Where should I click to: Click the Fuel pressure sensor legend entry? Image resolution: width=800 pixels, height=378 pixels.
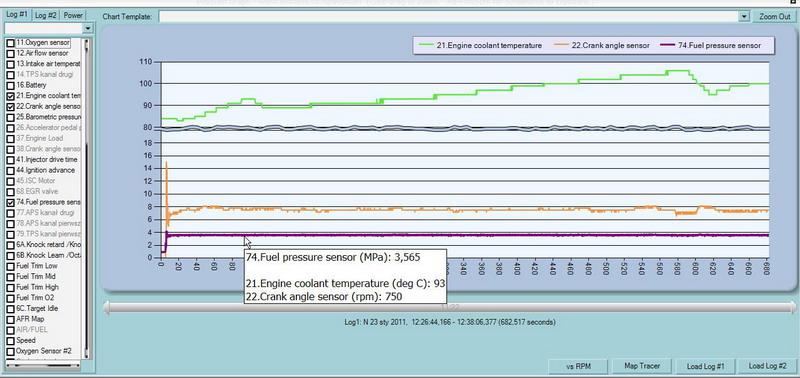pyautogui.click(x=711, y=45)
